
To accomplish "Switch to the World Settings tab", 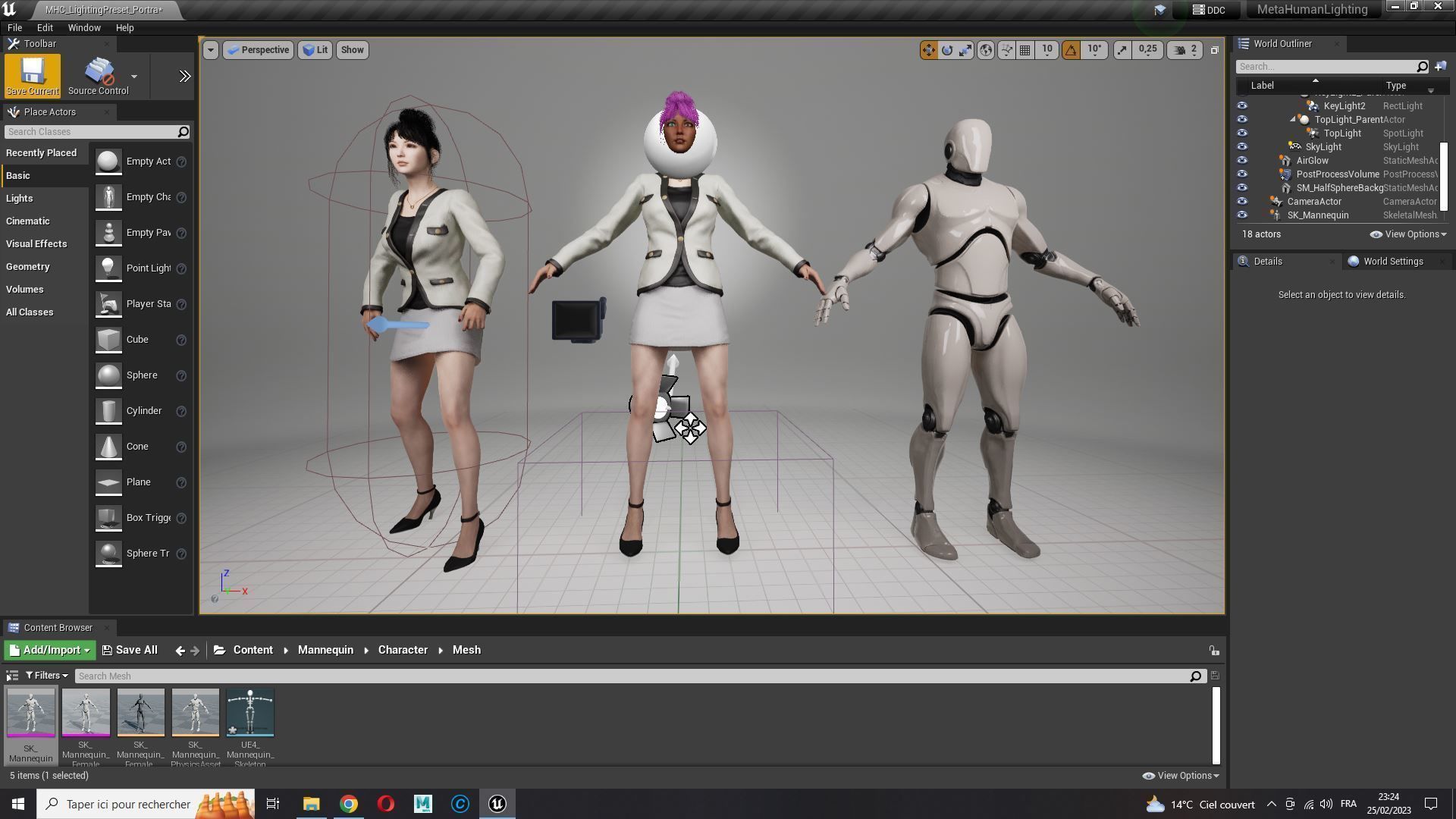I will click(1392, 262).
